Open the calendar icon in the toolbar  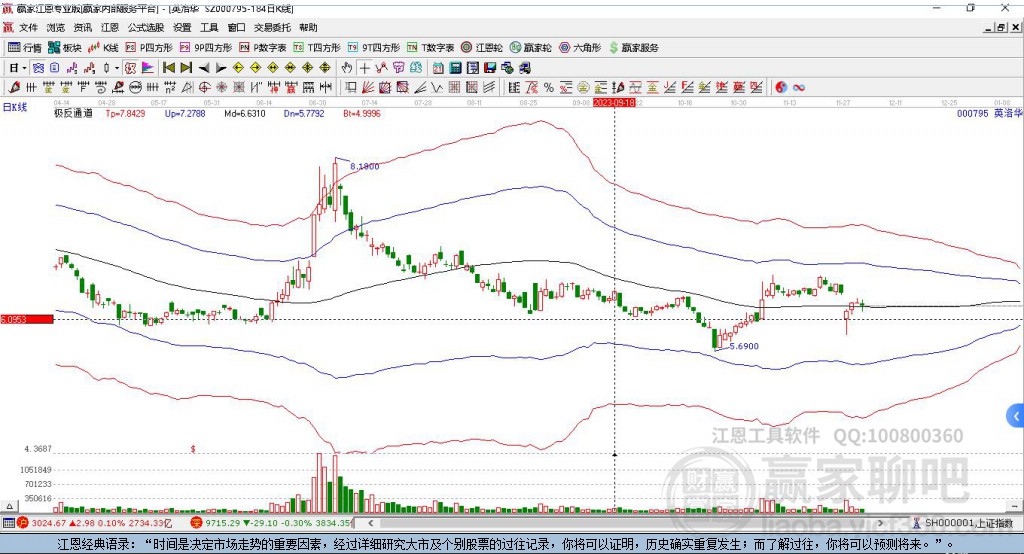pyautogui.click(x=438, y=68)
